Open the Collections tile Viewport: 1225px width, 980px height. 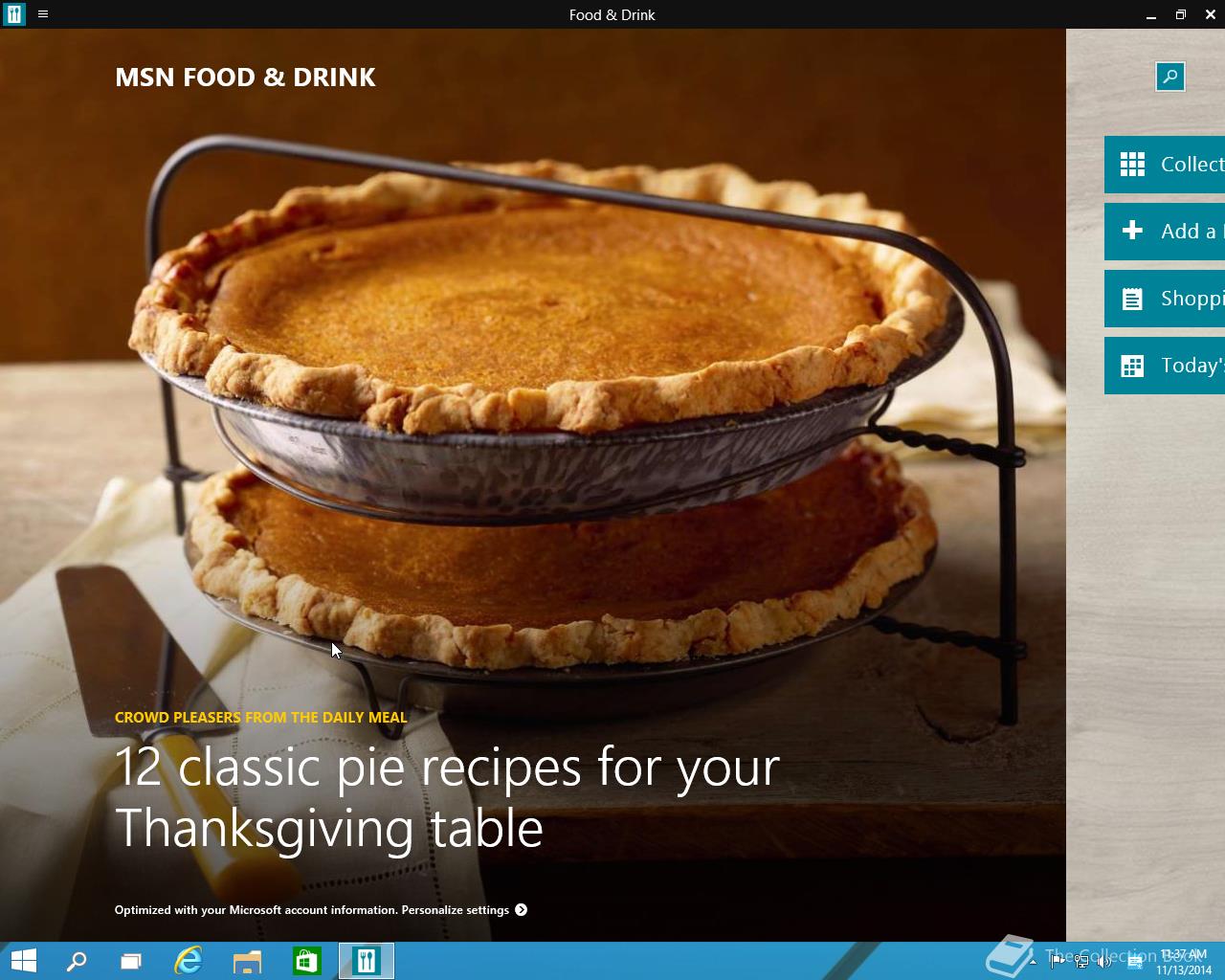point(1165,165)
